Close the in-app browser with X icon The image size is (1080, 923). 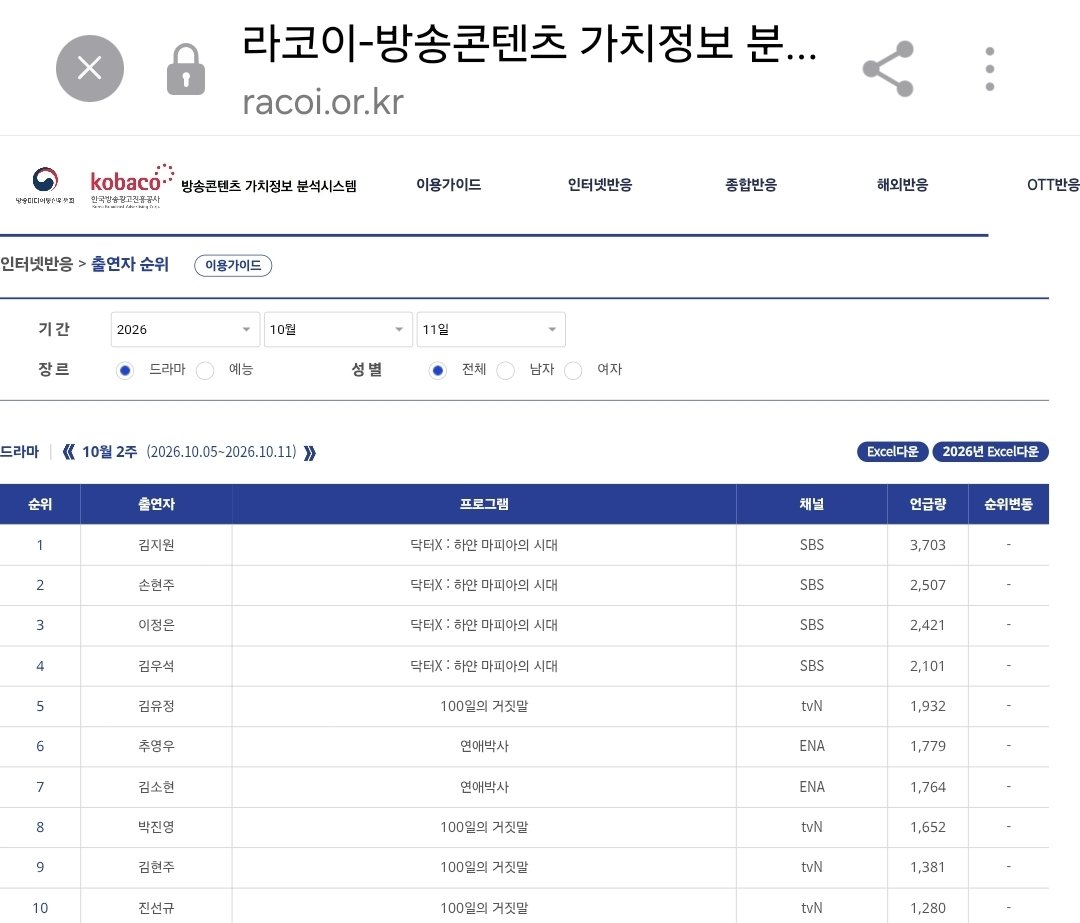pyautogui.click(x=90, y=68)
